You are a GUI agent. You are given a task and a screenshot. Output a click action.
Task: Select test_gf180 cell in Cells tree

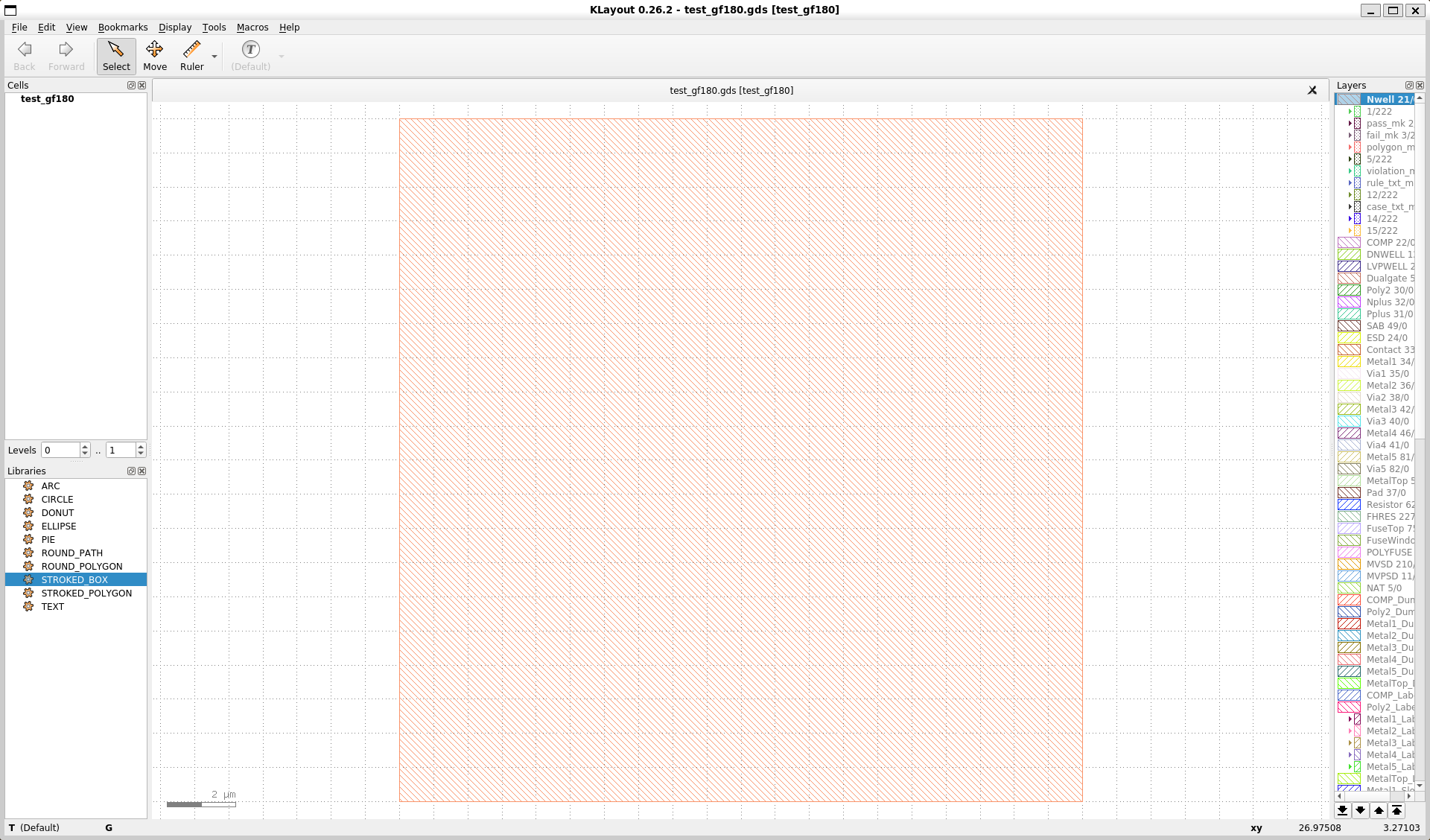[x=47, y=98]
